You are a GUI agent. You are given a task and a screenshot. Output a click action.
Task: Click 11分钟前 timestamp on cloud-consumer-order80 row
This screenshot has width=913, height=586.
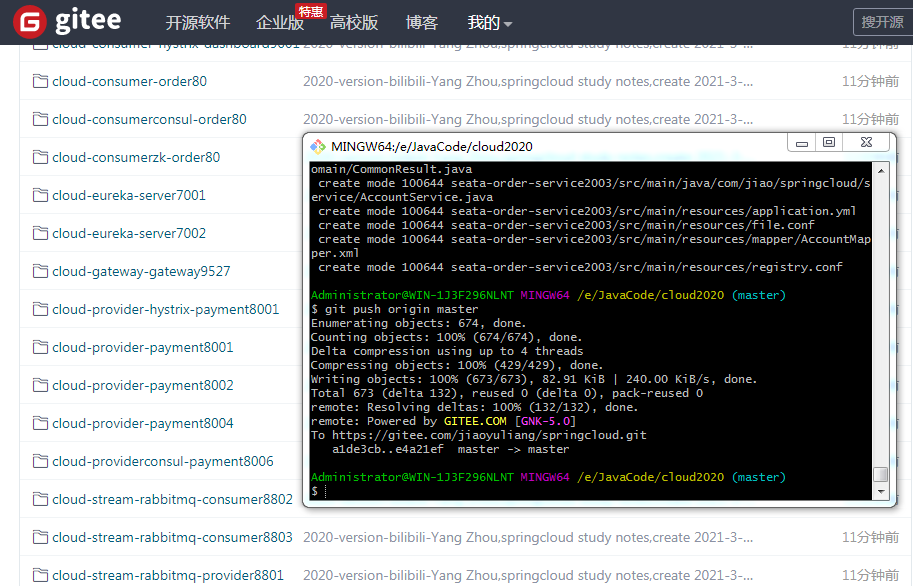coord(870,82)
